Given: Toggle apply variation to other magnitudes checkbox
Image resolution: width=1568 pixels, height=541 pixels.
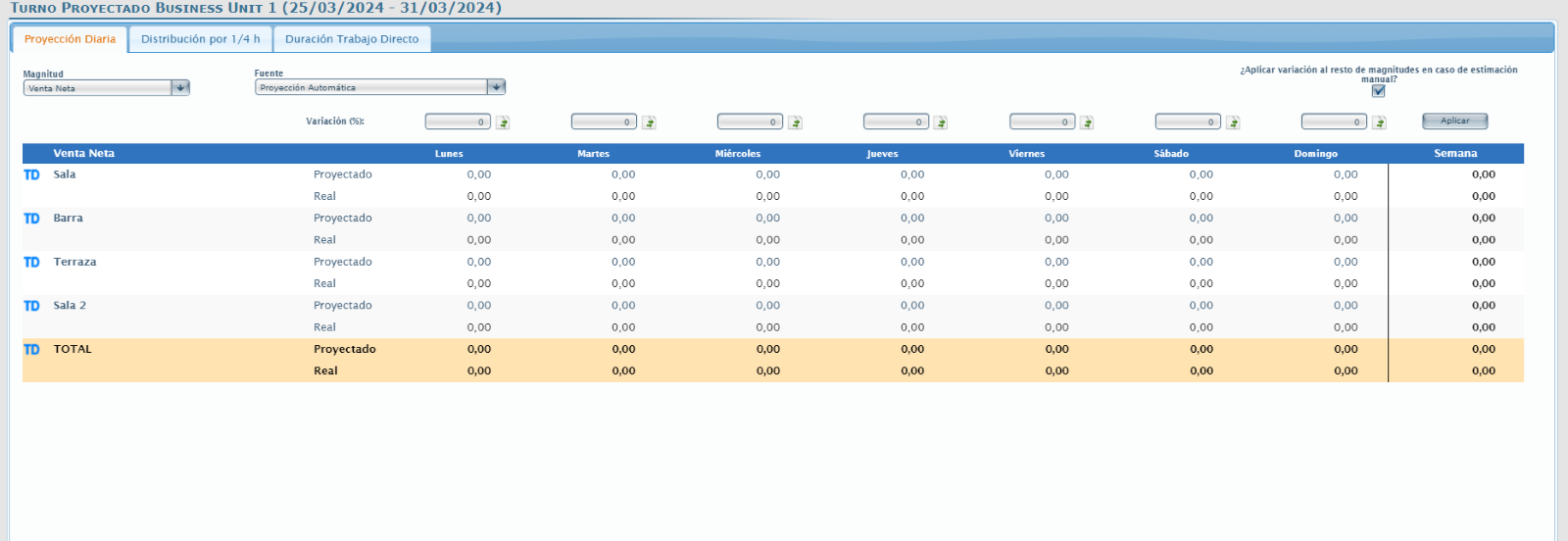Looking at the screenshot, I should pos(1378,91).
